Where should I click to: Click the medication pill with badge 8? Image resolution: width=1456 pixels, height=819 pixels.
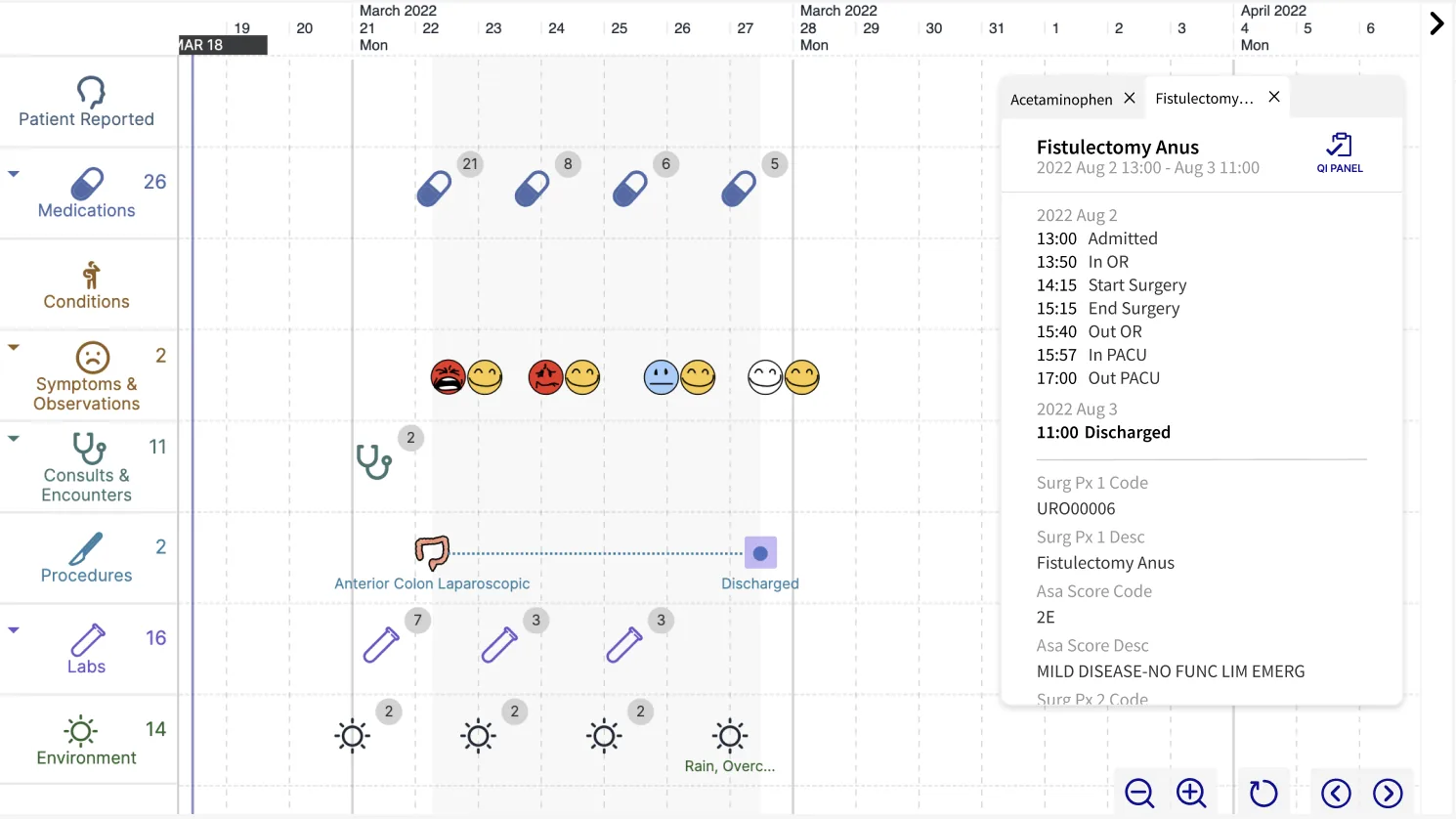[x=532, y=189]
